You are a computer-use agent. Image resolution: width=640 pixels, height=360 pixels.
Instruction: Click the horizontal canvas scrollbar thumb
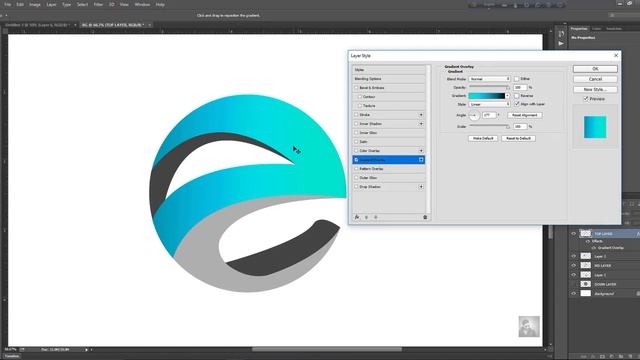click(x=327, y=349)
